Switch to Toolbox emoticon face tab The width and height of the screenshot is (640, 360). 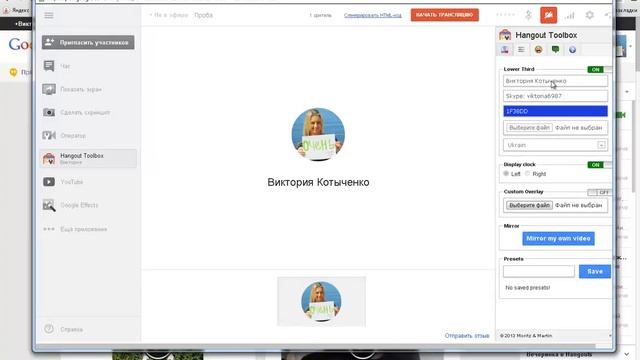538,50
